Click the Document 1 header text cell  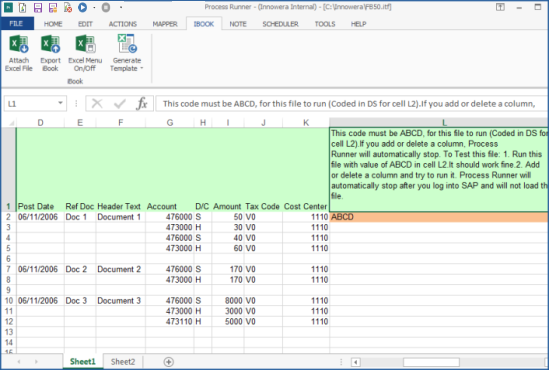coord(120,217)
